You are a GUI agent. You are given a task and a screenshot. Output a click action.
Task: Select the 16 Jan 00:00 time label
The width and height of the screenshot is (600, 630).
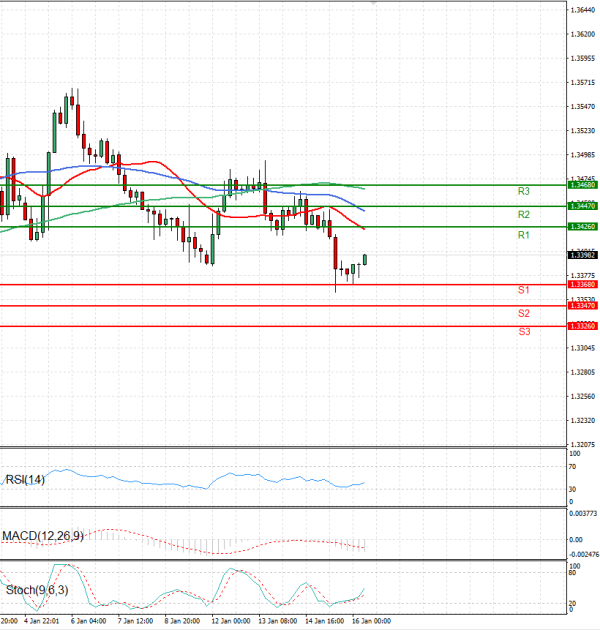[x=368, y=621]
